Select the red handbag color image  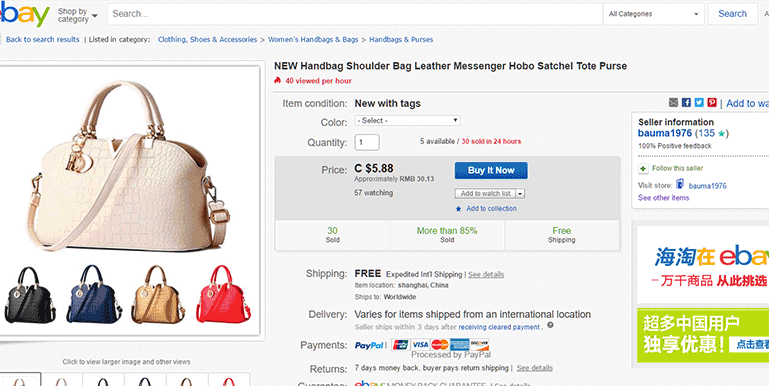tap(223, 294)
